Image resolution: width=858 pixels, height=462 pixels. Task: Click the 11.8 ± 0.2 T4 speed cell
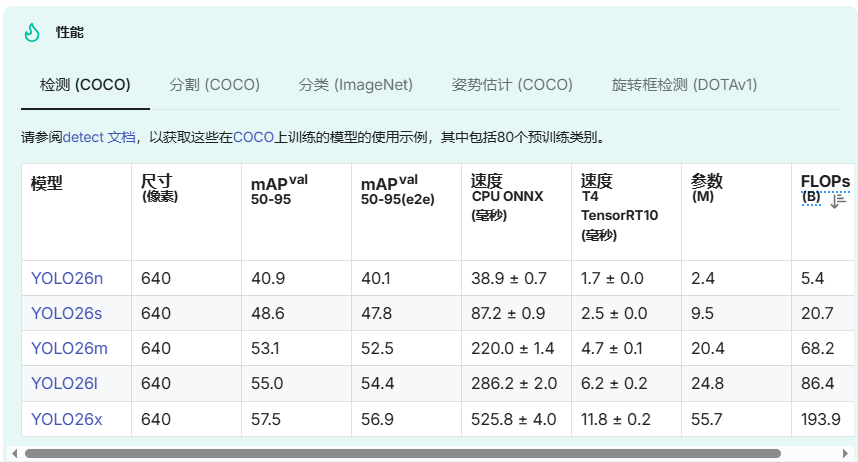click(627, 419)
